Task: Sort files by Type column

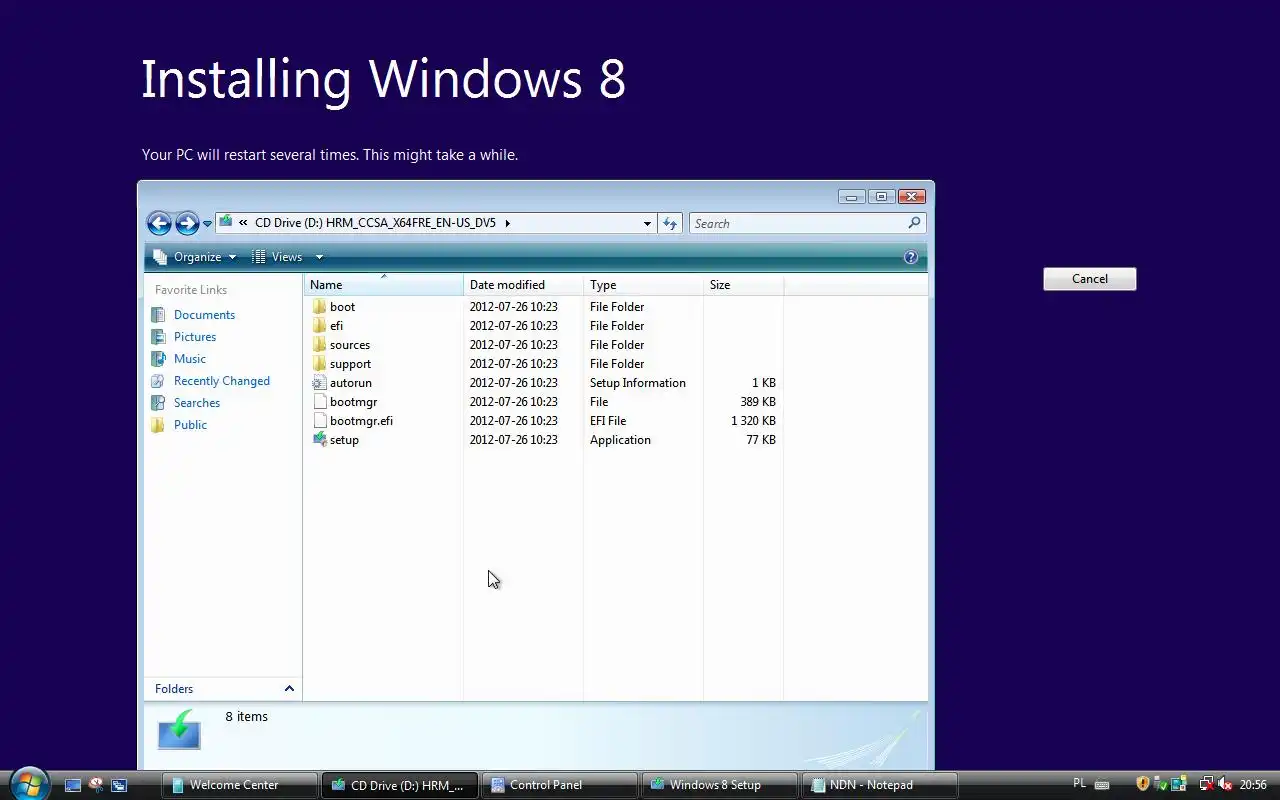Action: [x=644, y=285]
